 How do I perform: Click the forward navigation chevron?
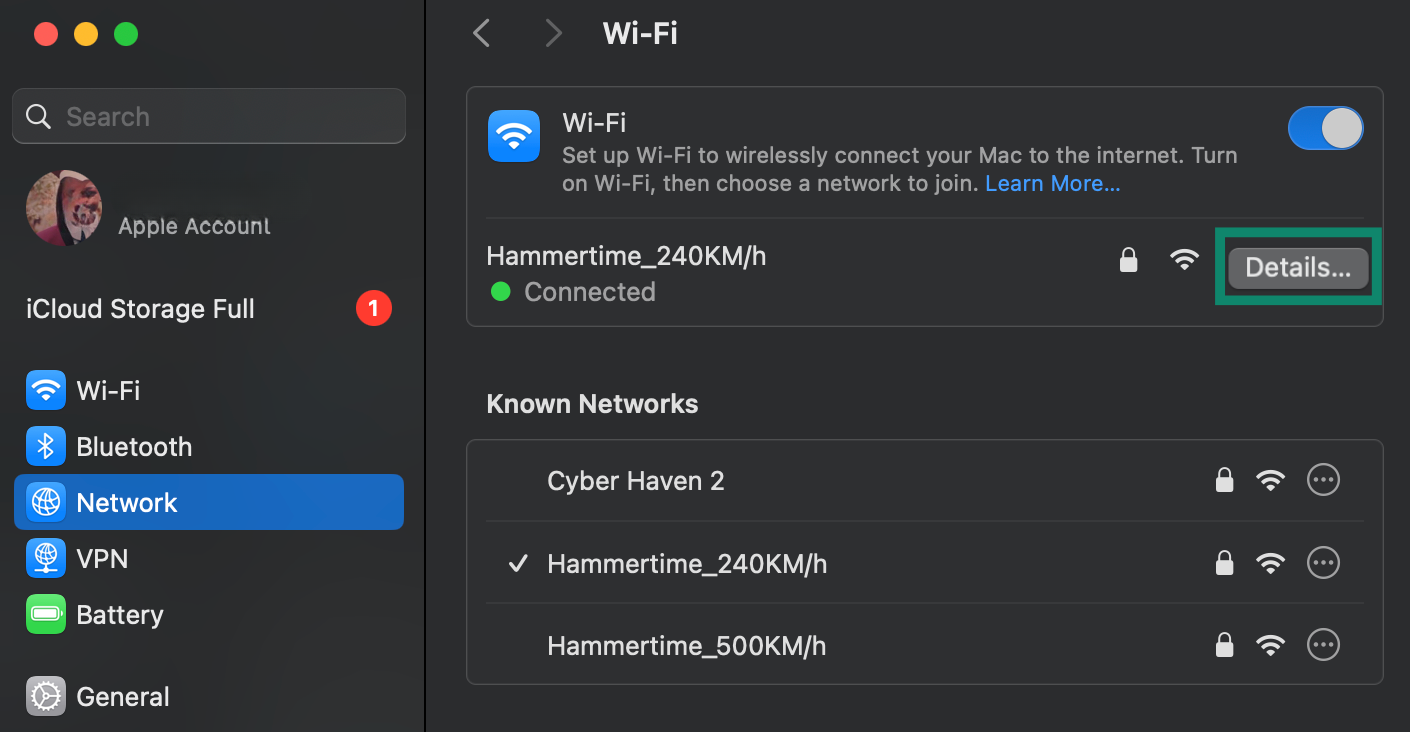[554, 33]
